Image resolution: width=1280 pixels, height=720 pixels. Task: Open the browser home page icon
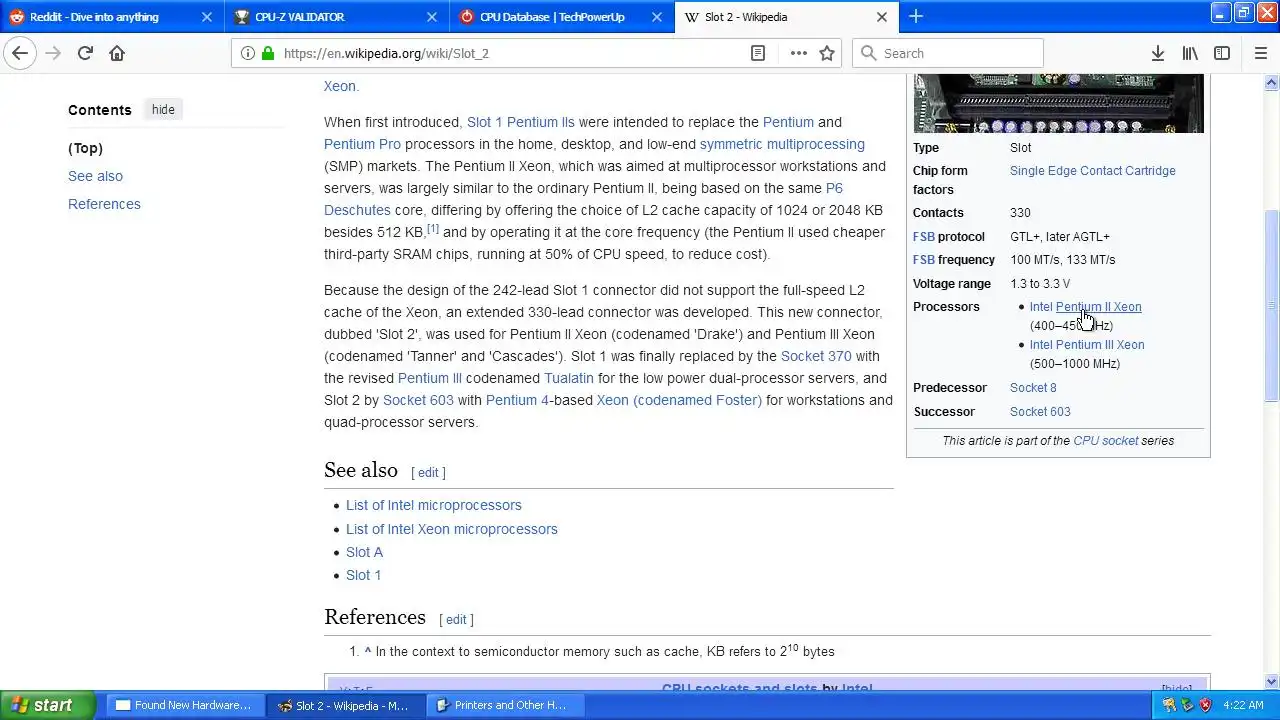[x=117, y=53]
